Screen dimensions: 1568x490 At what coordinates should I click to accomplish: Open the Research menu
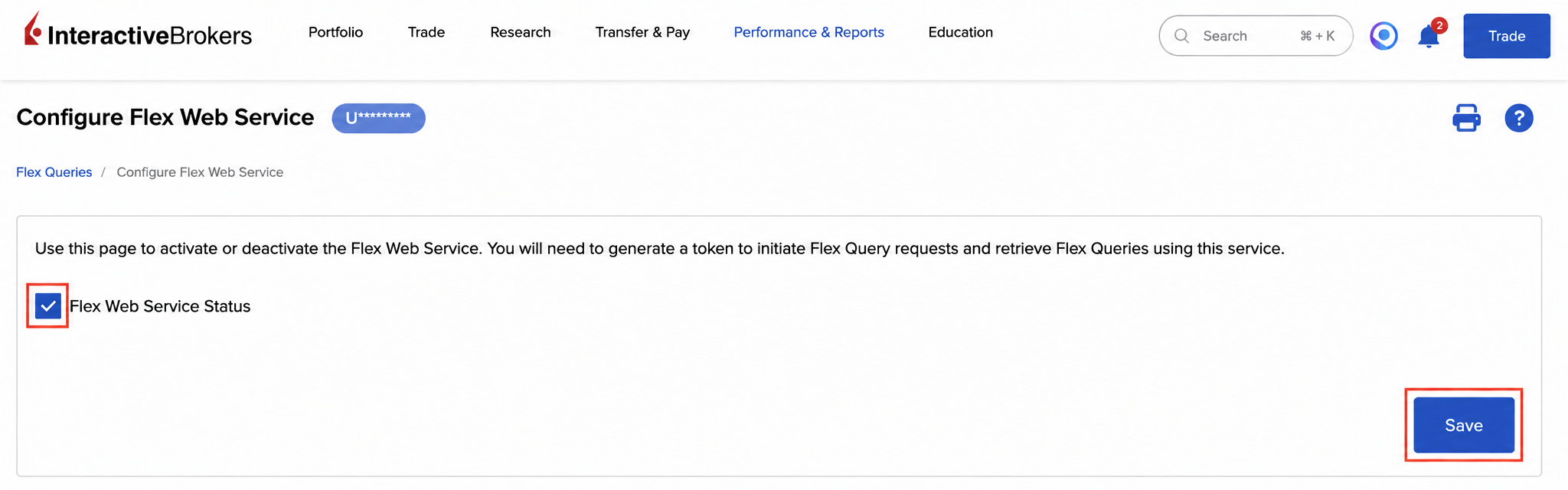point(521,32)
